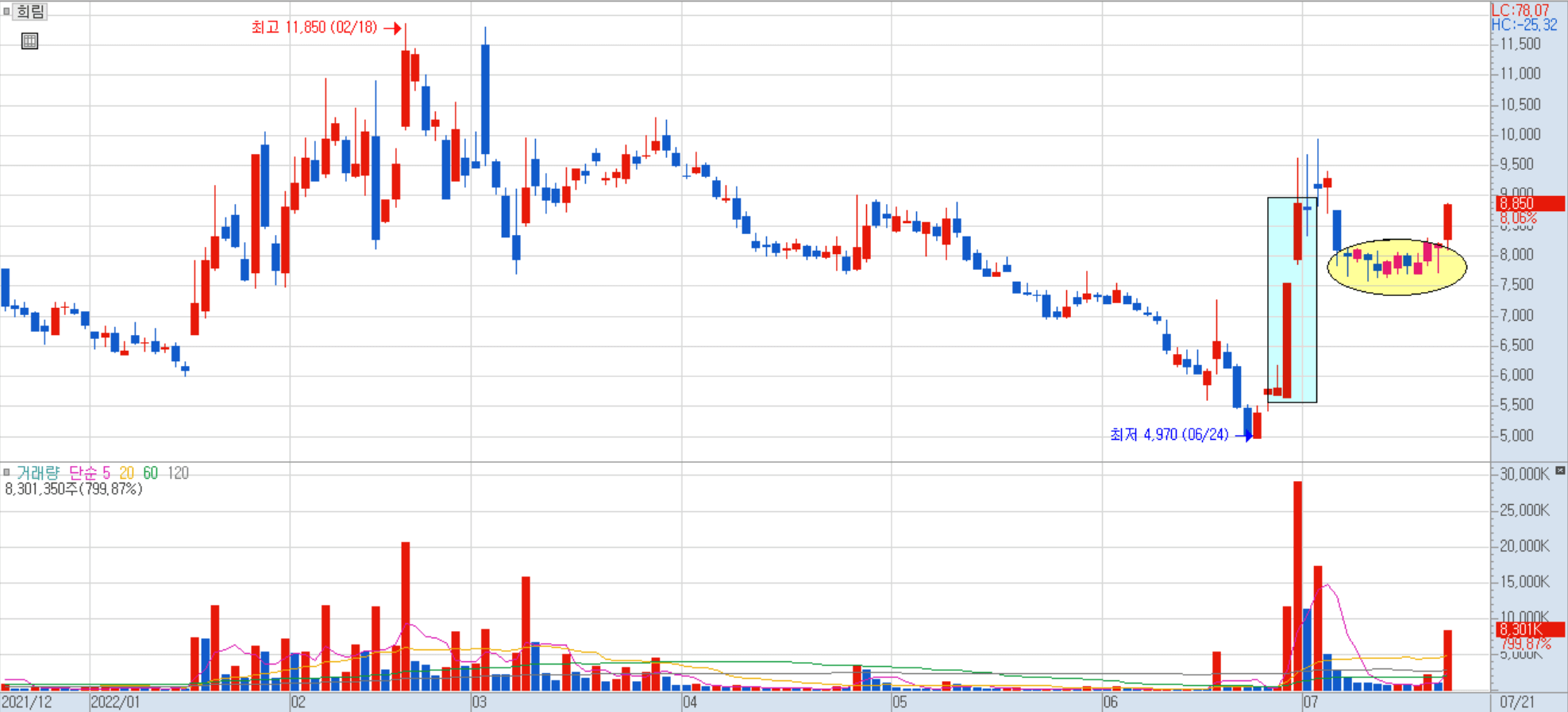
Task: Click the 10,000 price axis label
Action: pyautogui.click(x=1520, y=134)
